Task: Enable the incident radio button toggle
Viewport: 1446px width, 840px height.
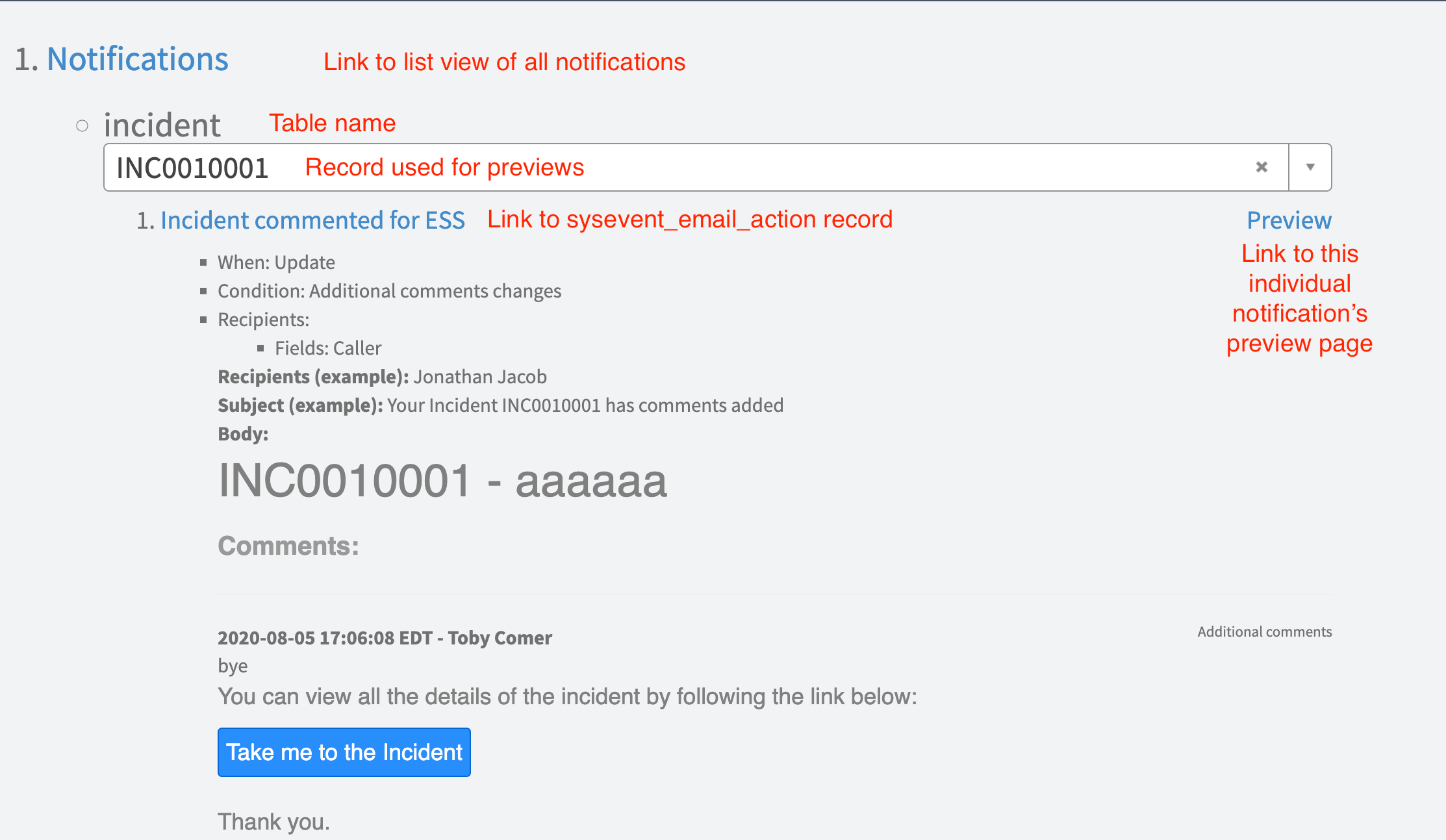Action: (x=82, y=123)
